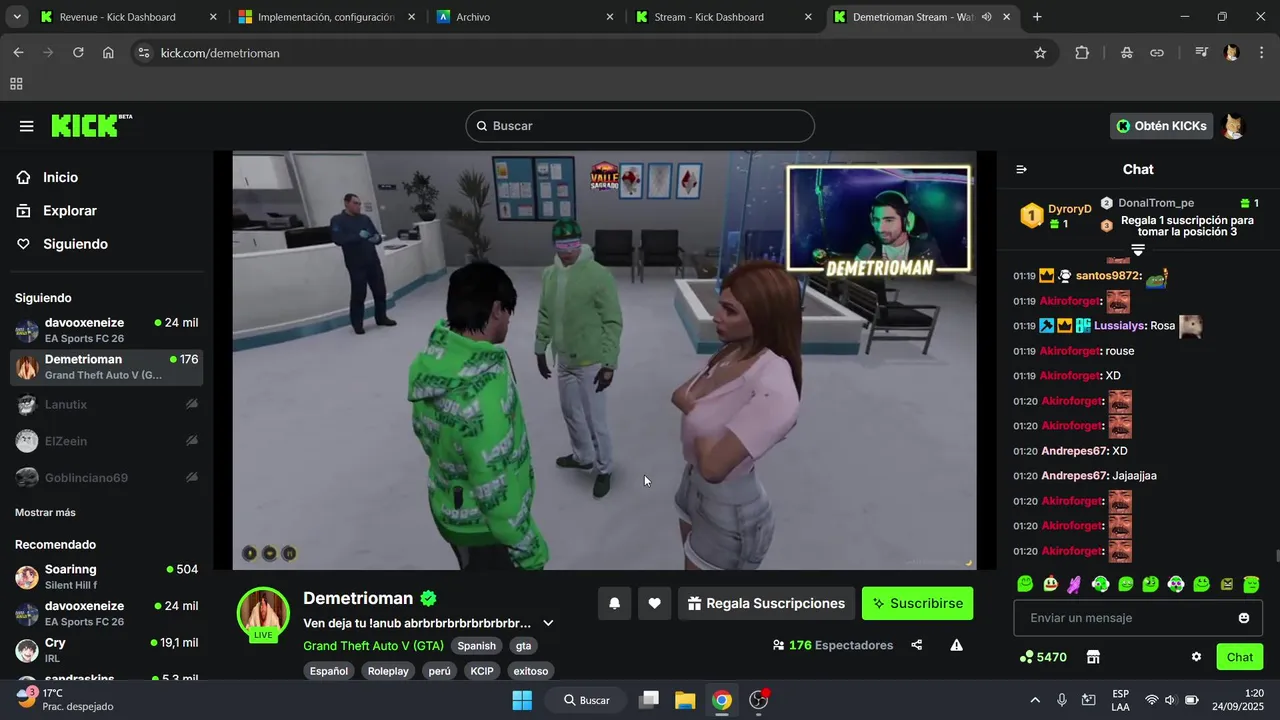
Task: View site information icon in address bar
Action: [144, 53]
